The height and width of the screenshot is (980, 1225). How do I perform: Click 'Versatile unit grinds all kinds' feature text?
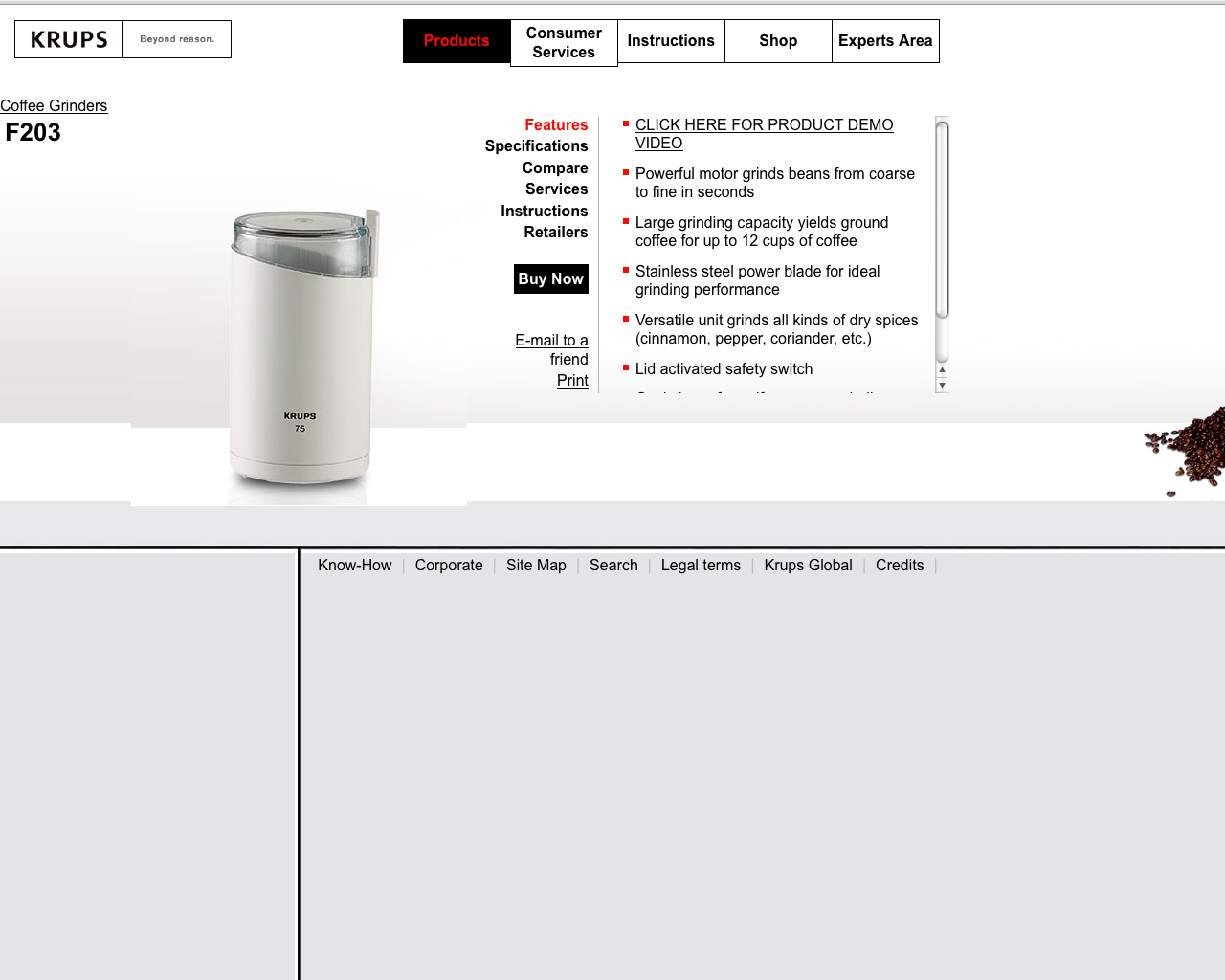click(x=776, y=329)
